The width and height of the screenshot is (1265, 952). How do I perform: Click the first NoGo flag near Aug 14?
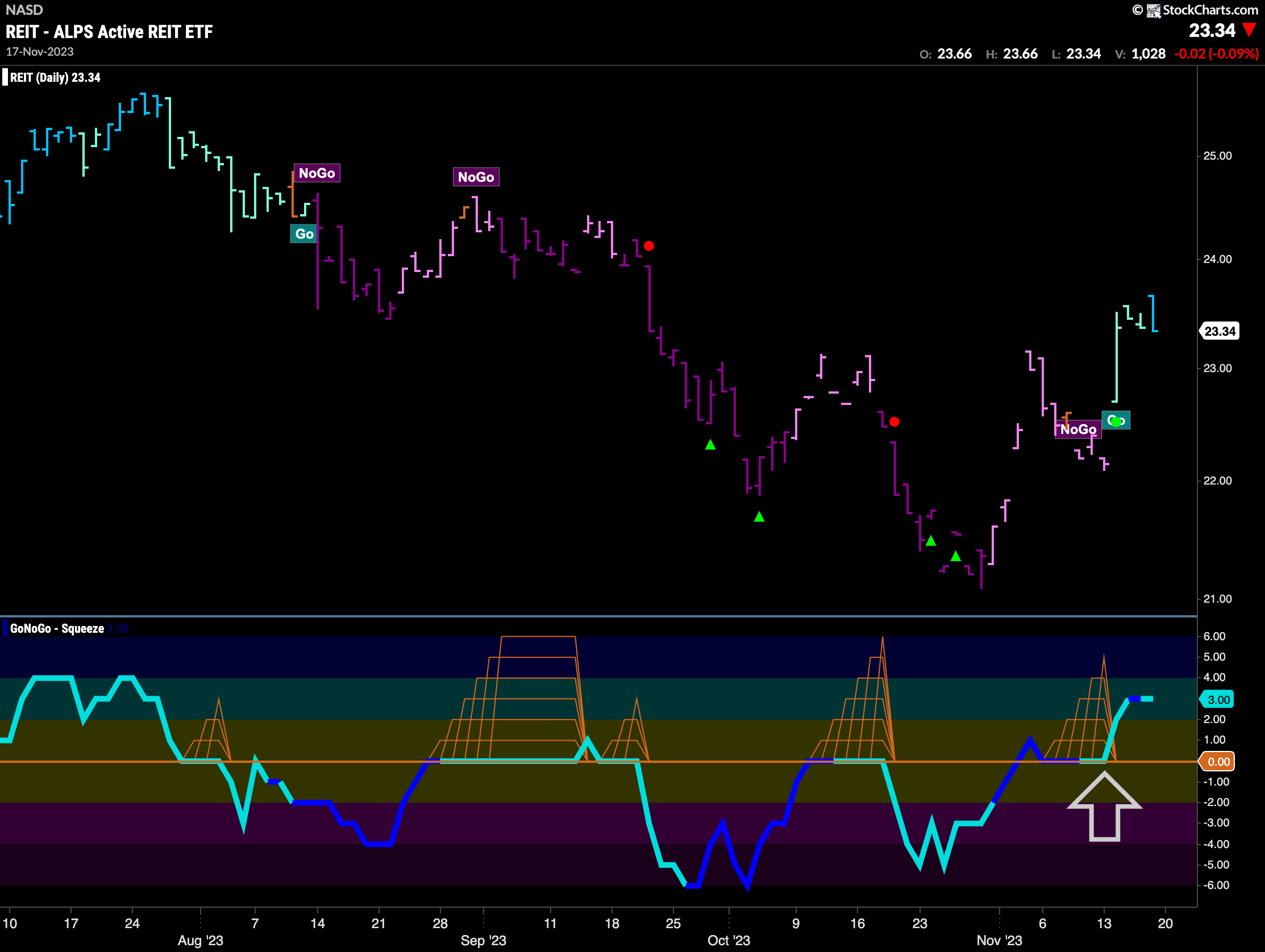(317, 173)
